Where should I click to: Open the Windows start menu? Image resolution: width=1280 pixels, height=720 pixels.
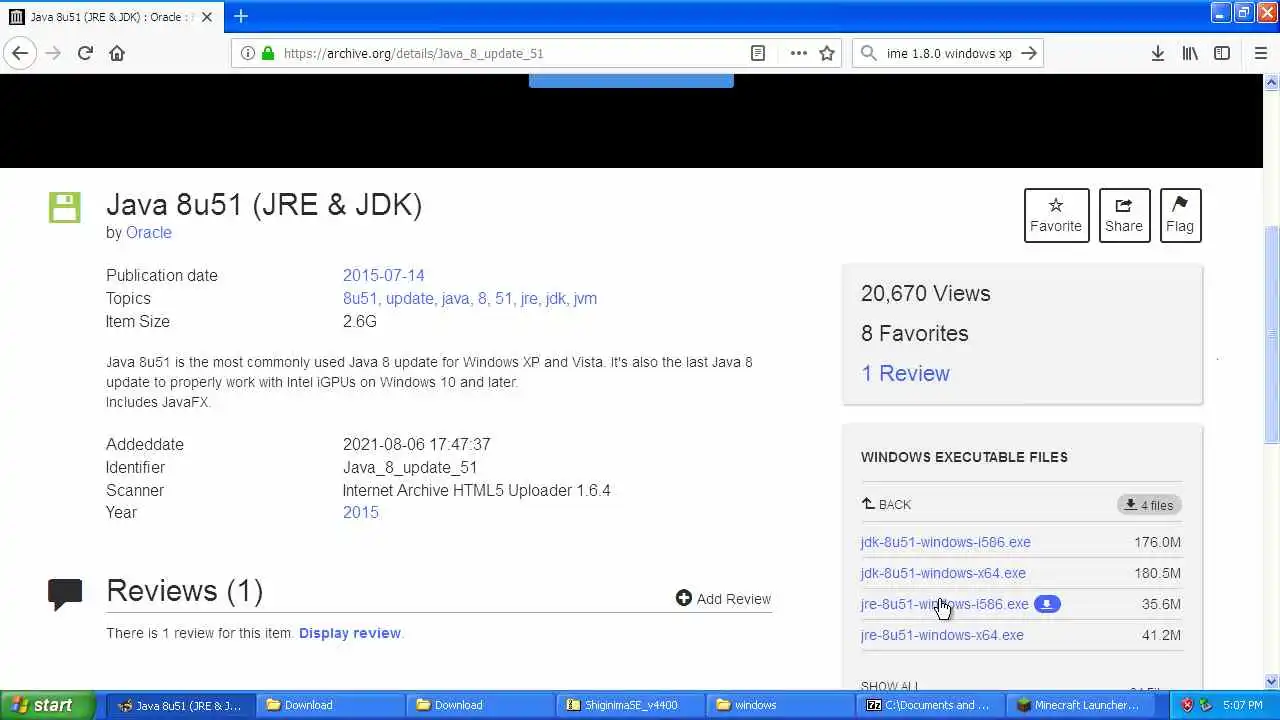coord(48,705)
